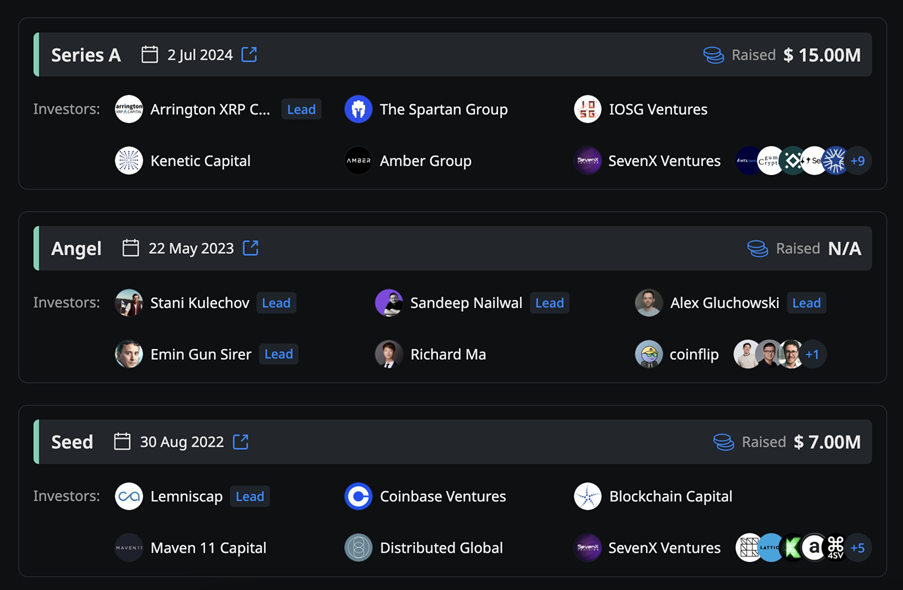Open the "Lemniscap" investor name

point(187,497)
